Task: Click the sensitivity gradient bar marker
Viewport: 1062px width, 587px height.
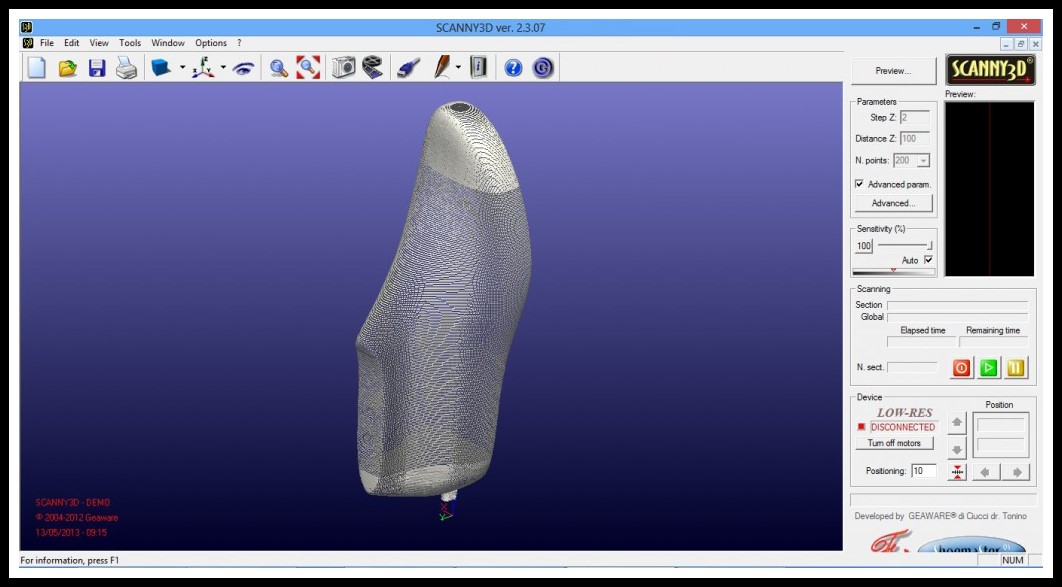Action: tap(893, 271)
